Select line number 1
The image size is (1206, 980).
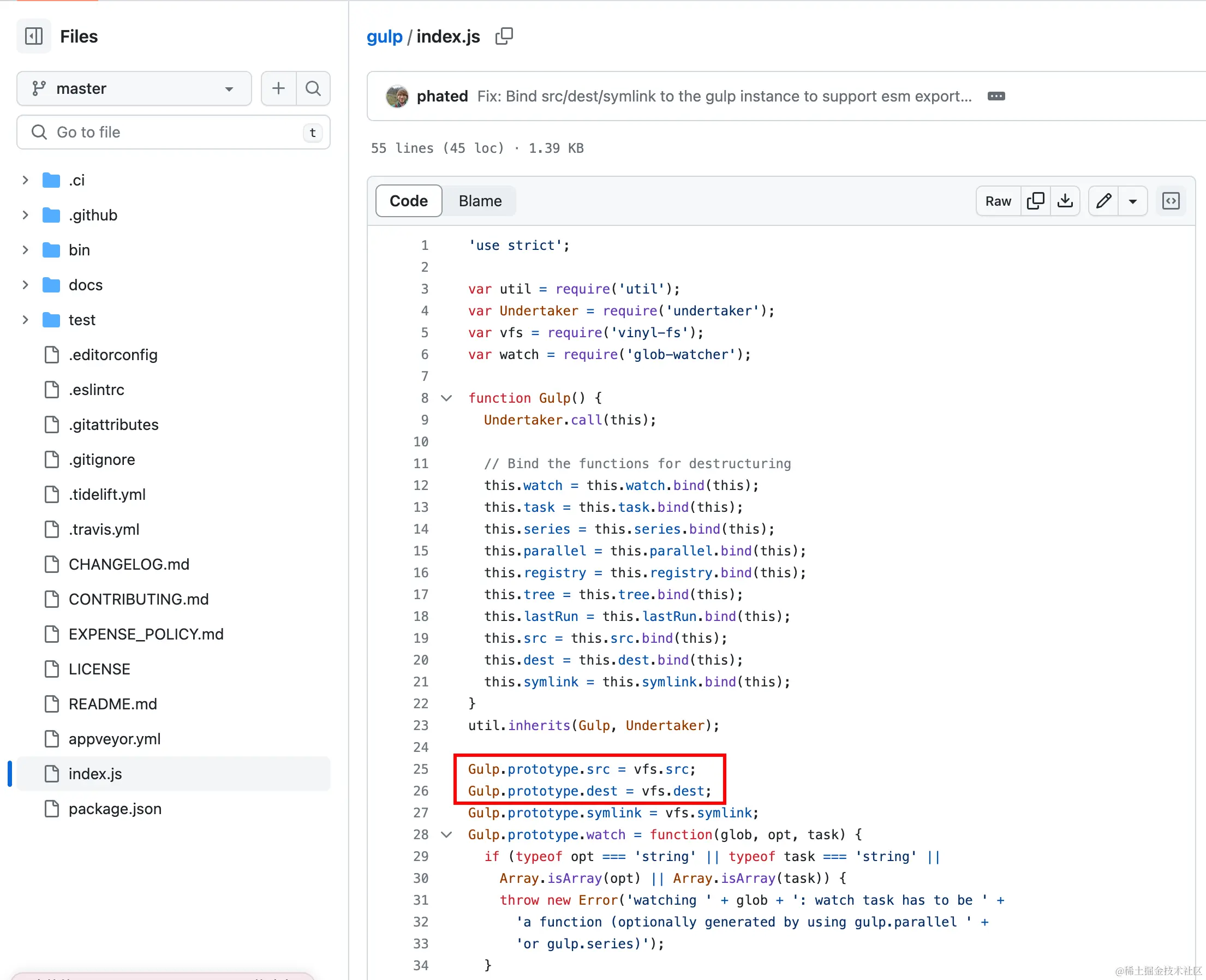425,246
